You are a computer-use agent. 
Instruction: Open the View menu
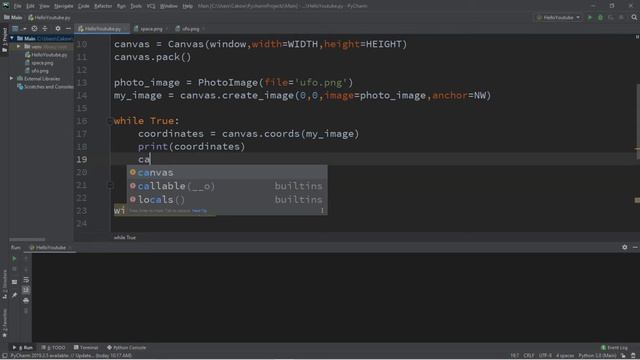click(44, 6)
